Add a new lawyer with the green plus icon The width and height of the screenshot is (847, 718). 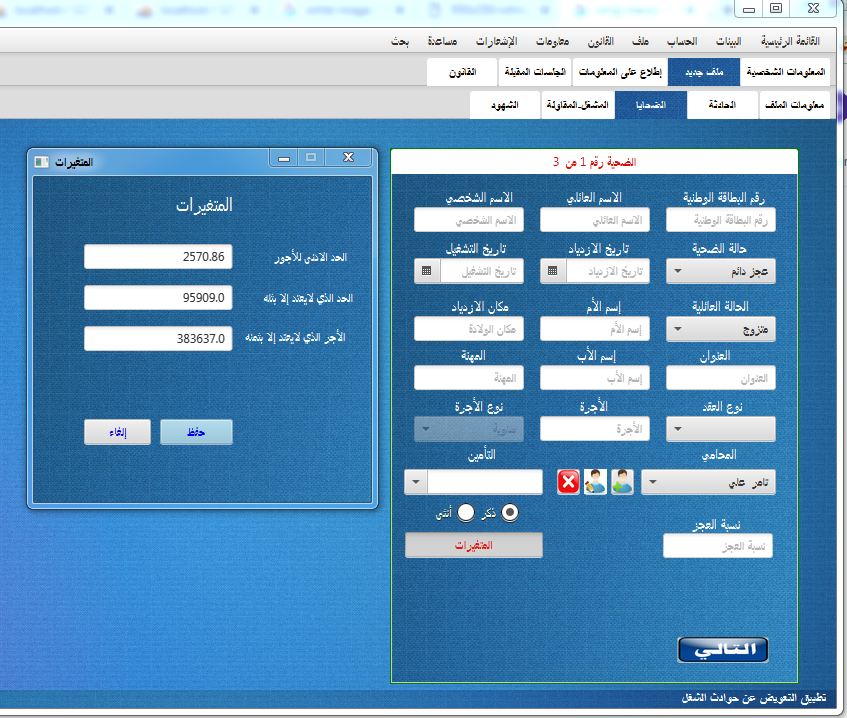pos(623,482)
